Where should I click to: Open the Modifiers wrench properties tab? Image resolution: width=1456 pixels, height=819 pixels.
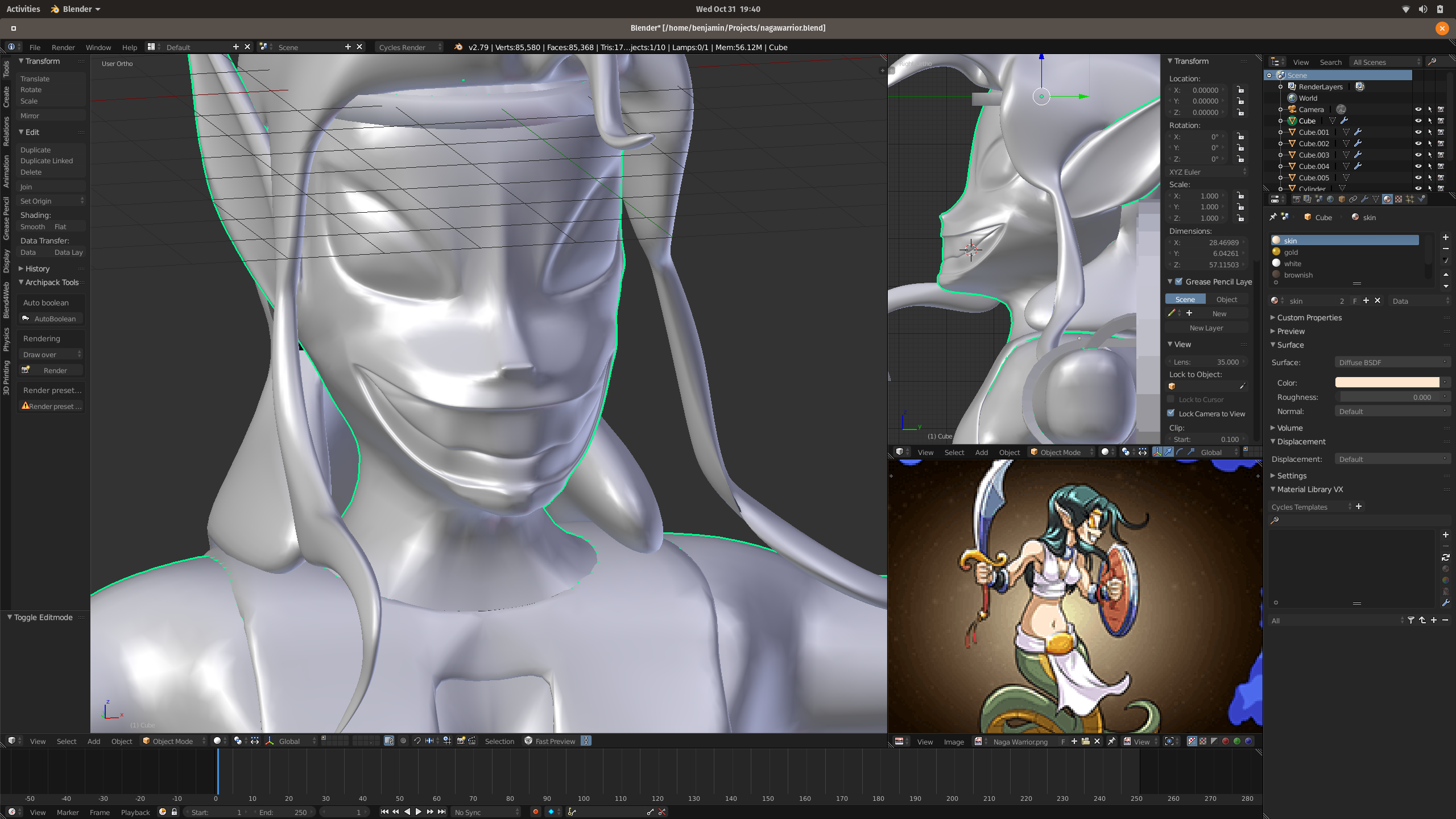1364,199
